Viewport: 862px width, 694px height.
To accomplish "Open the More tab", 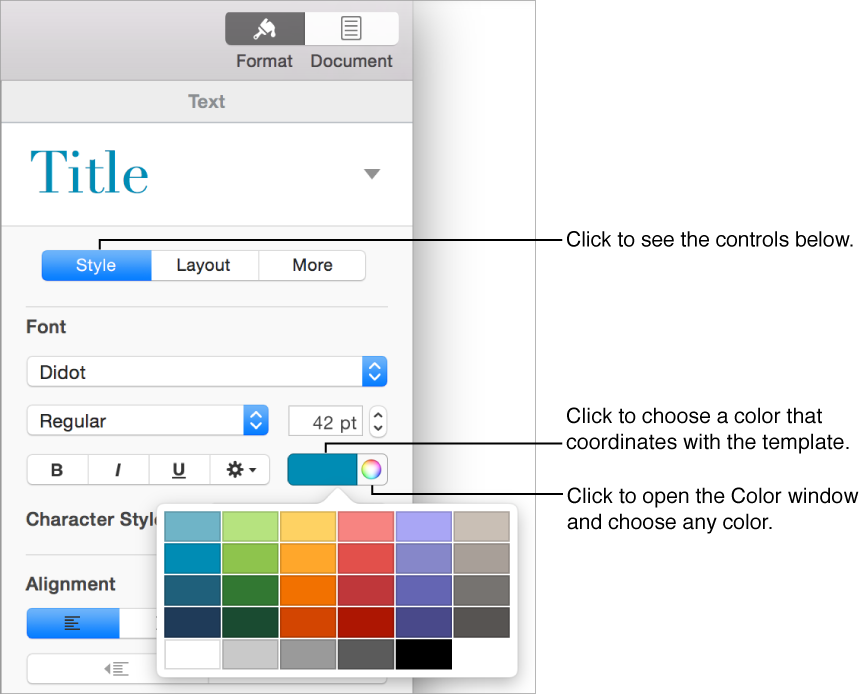I will pyautogui.click(x=312, y=265).
